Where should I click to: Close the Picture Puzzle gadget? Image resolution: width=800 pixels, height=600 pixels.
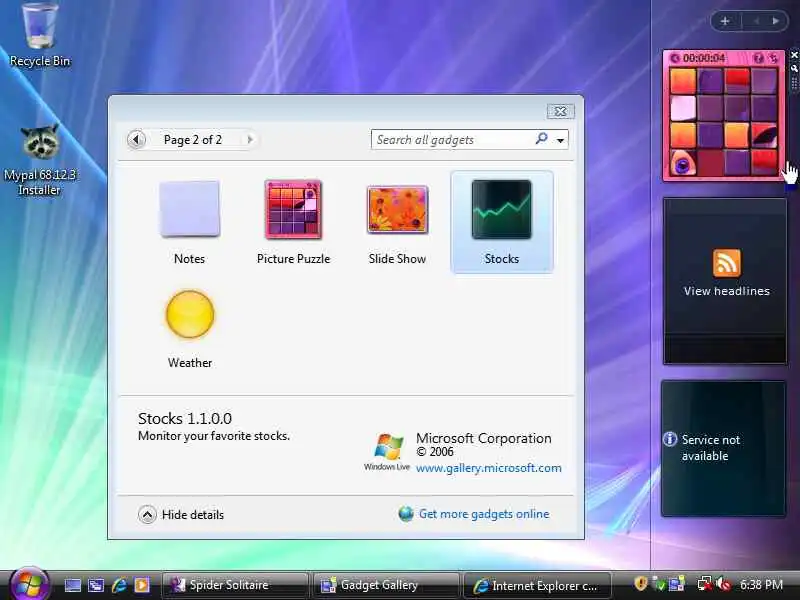coord(794,55)
